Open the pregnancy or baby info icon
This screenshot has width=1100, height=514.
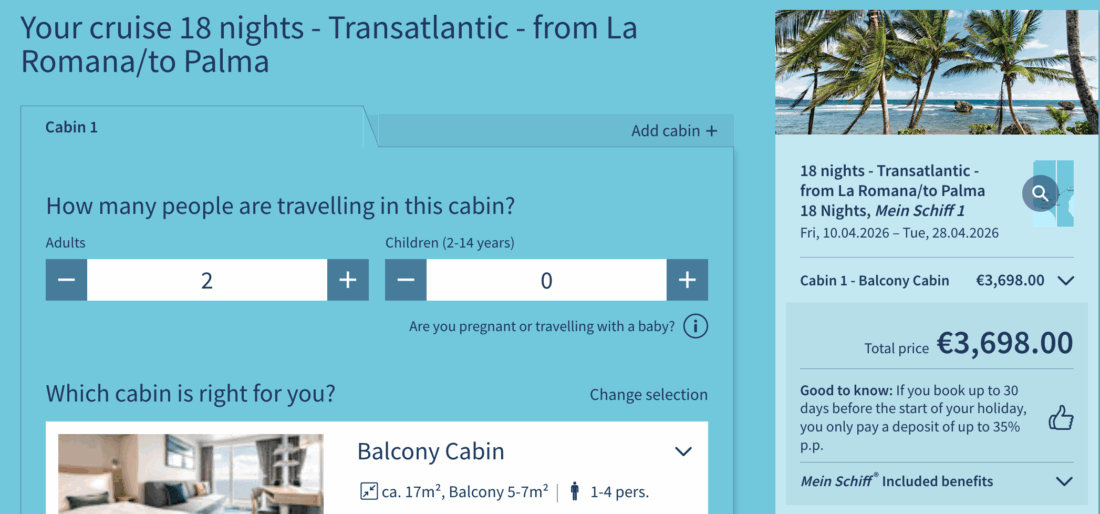pyautogui.click(x=695, y=326)
